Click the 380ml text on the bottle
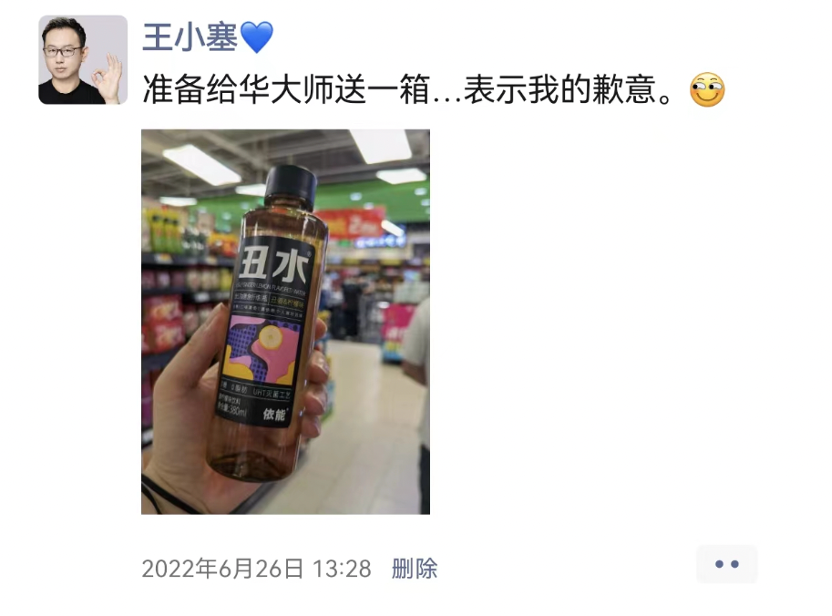 [237, 411]
